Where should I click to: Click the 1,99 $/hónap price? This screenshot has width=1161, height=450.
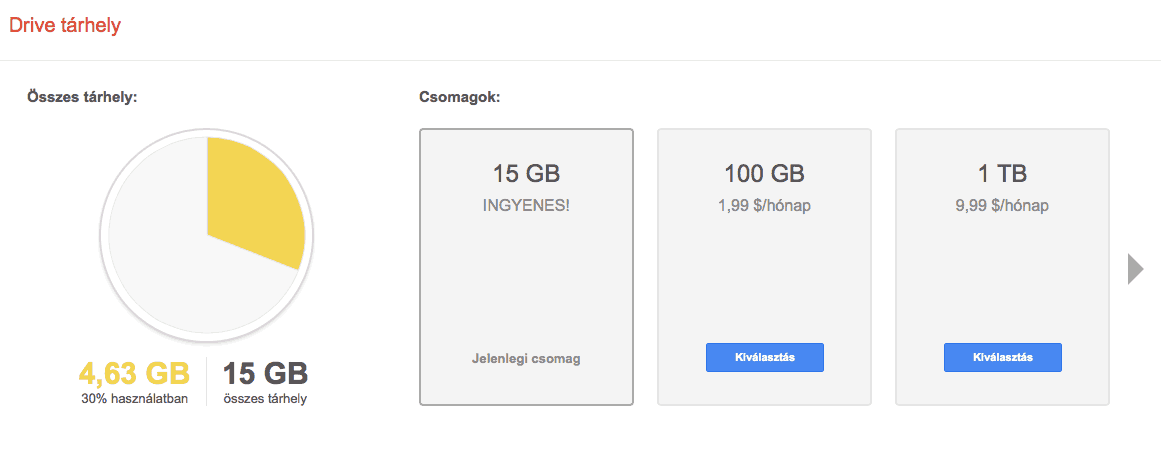[x=764, y=206]
